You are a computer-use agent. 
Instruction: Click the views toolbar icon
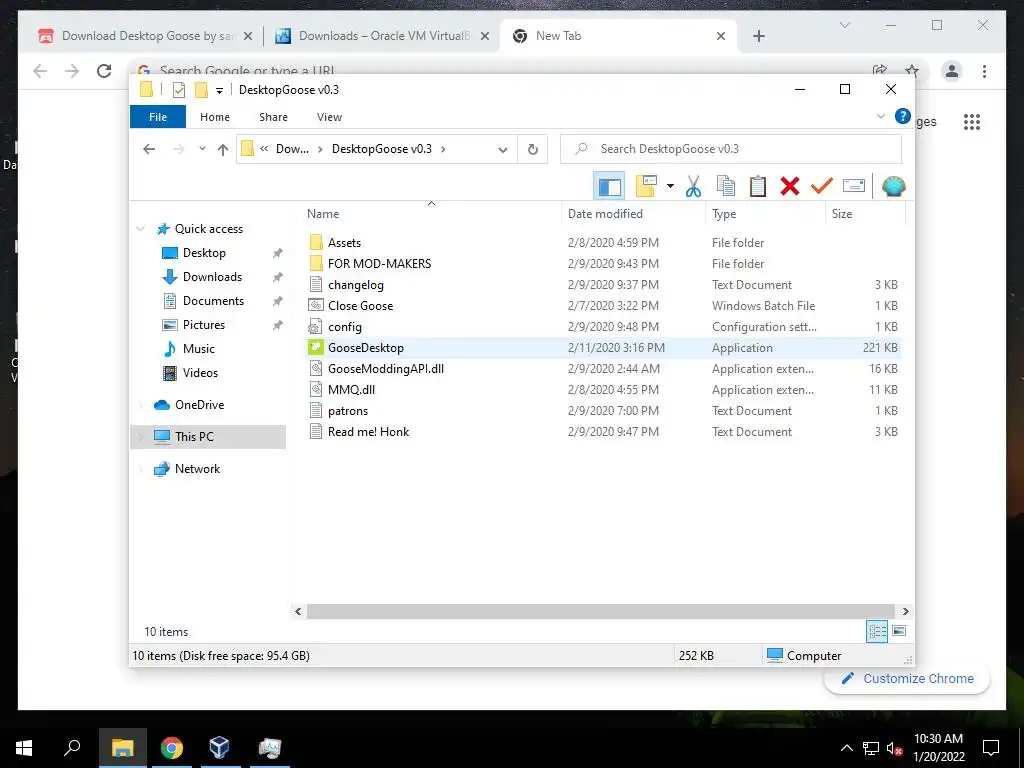[646, 186]
